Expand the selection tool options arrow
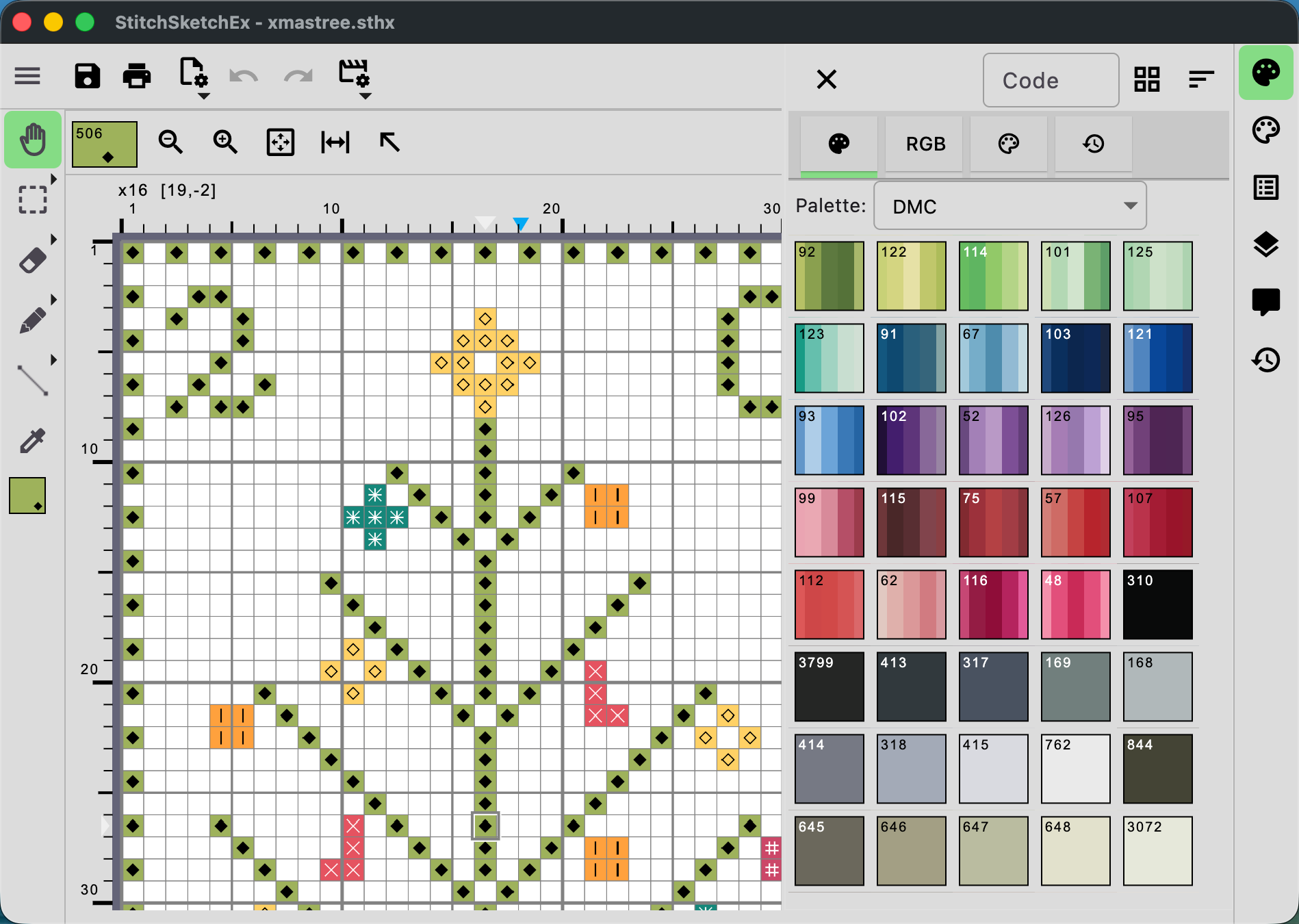 pos(53,179)
